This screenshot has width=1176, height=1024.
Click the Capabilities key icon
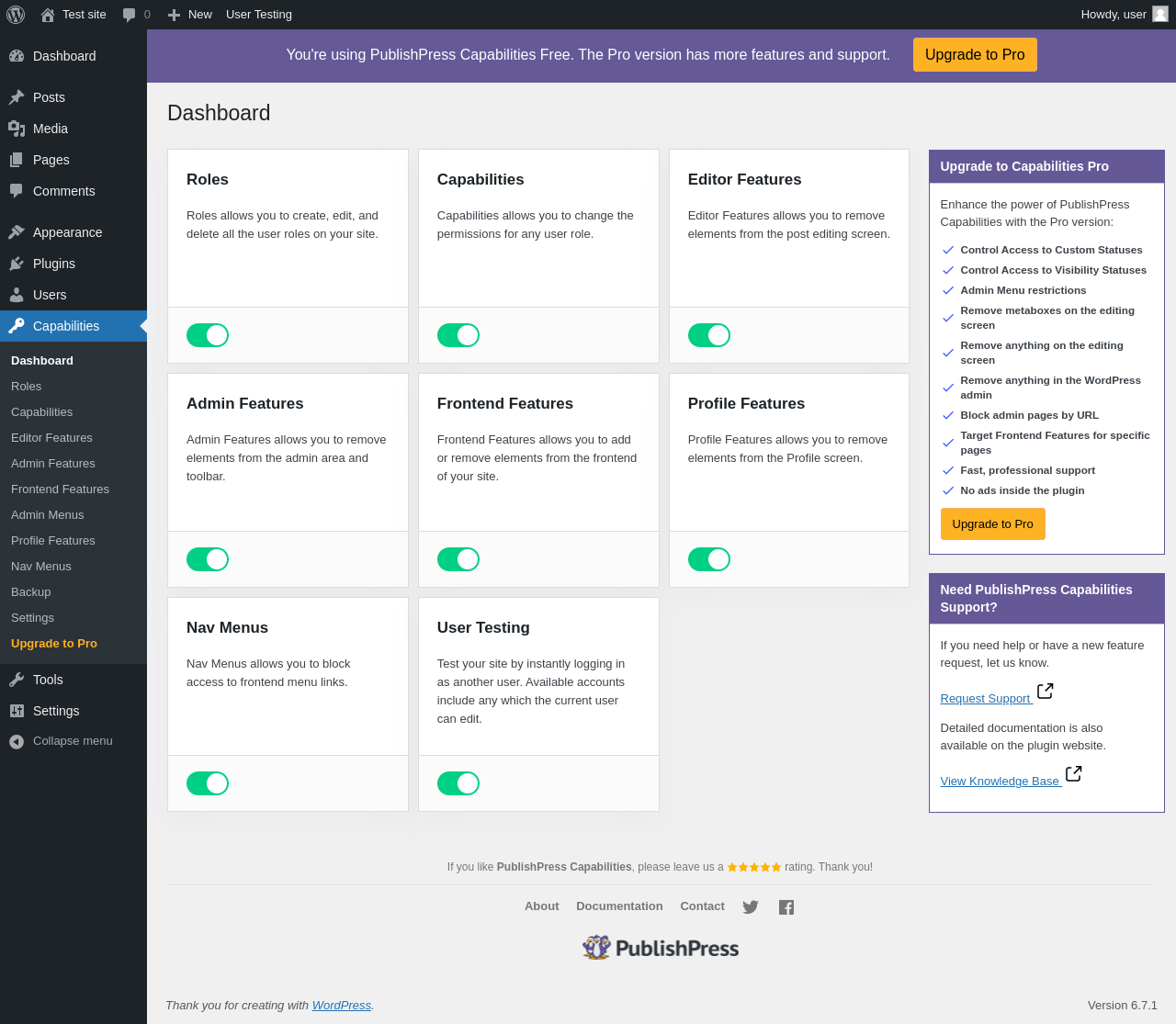(17, 326)
